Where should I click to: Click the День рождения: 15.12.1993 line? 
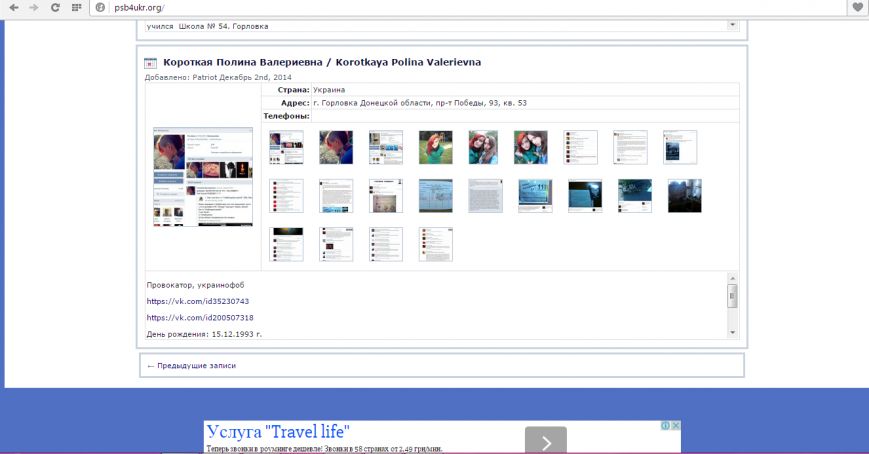[x=204, y=334]
